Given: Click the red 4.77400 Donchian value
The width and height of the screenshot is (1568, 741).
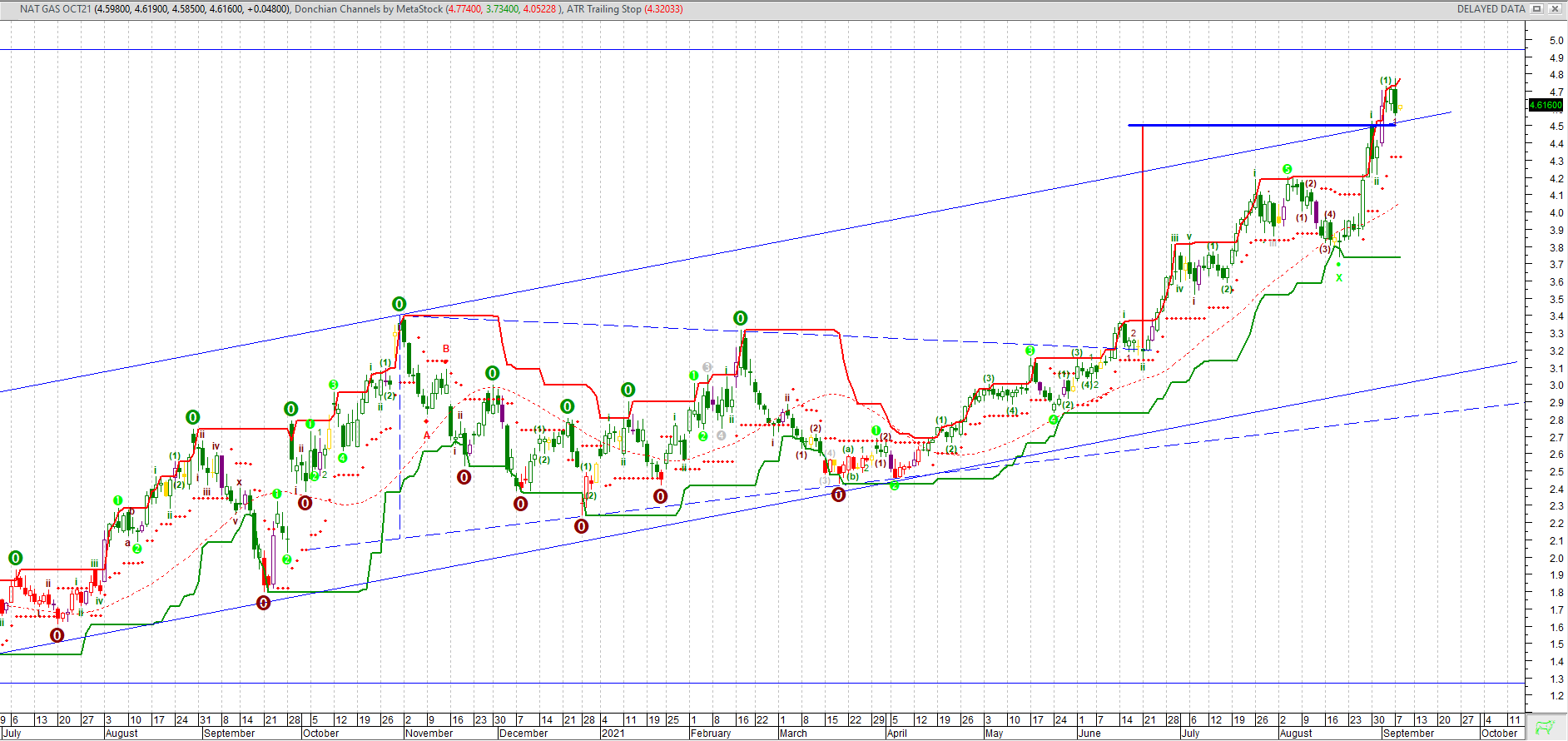Looking at the screenshot, I should [464, 9].
